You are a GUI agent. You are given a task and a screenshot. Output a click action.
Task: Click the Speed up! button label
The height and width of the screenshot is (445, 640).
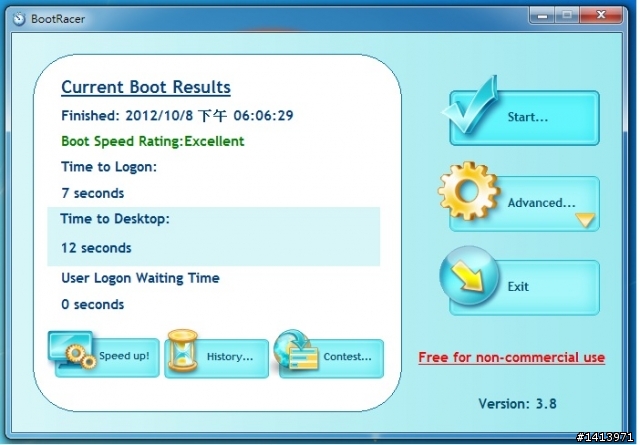coord(124,356)
